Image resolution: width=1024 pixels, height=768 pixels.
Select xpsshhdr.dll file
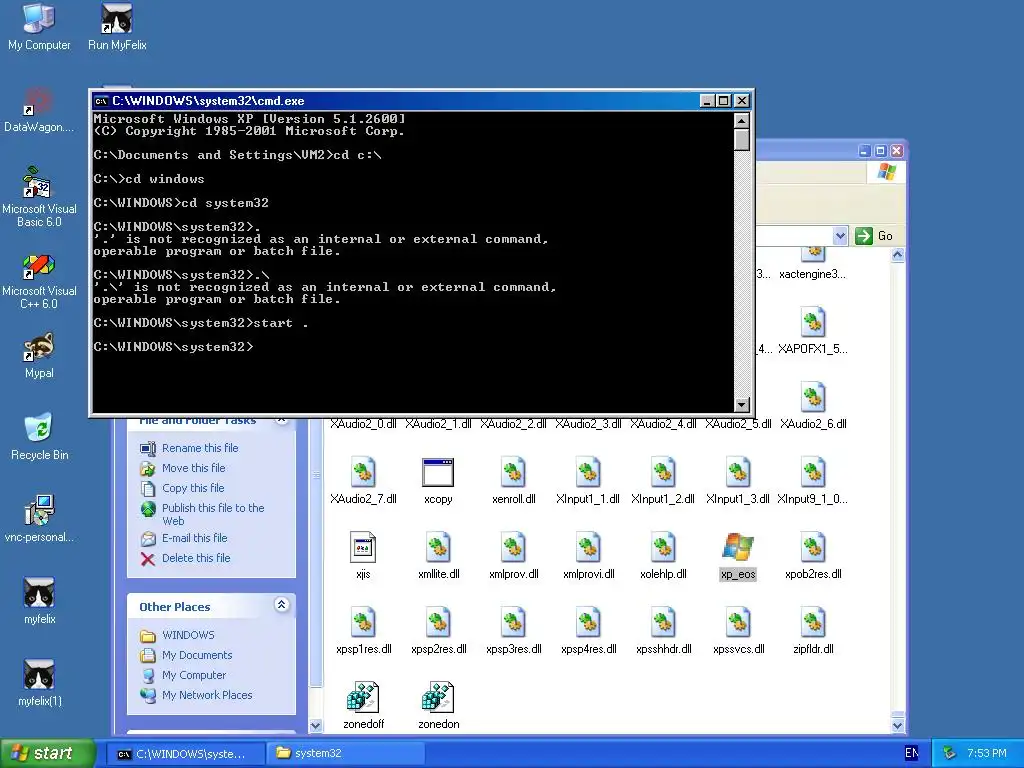pos(663,632)
